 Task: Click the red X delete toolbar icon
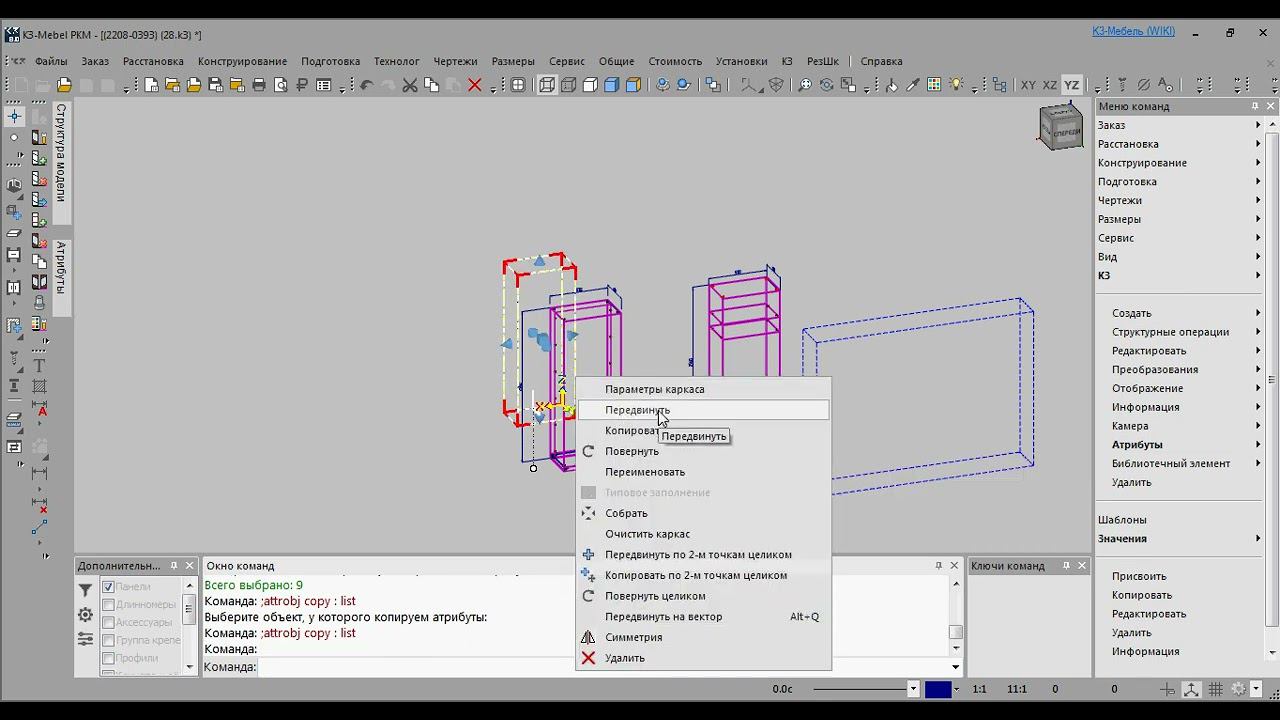475,85
